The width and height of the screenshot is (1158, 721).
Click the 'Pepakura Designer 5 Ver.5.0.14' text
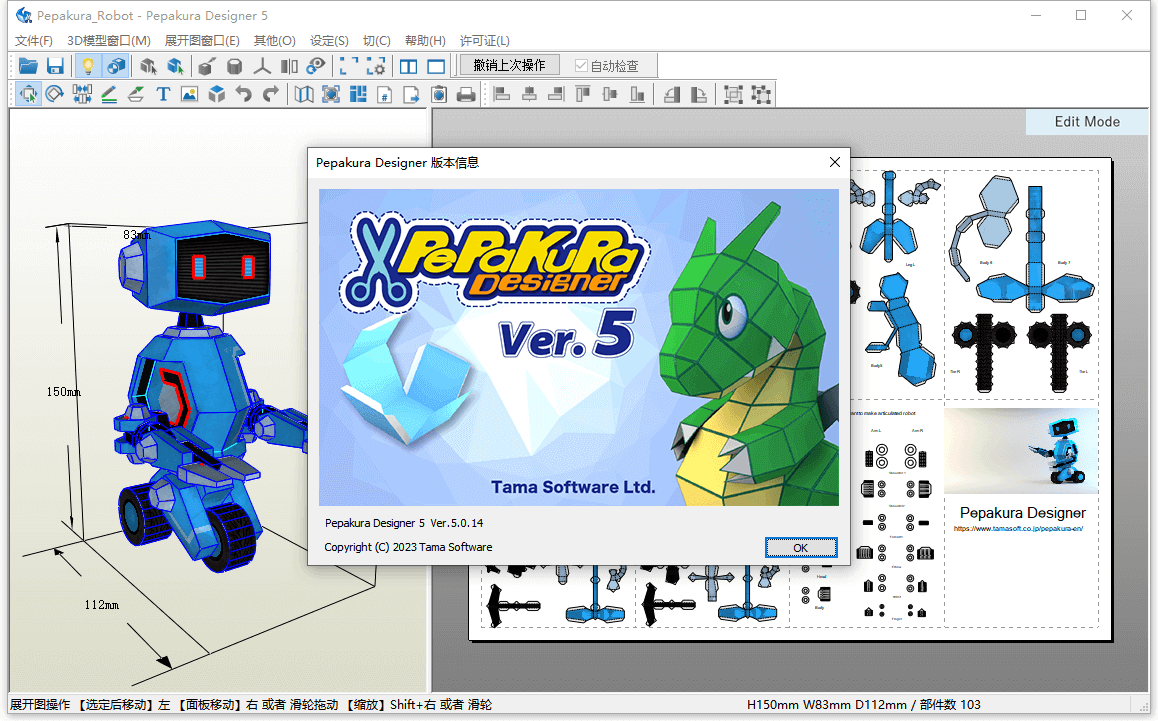[x=404, y=523]
